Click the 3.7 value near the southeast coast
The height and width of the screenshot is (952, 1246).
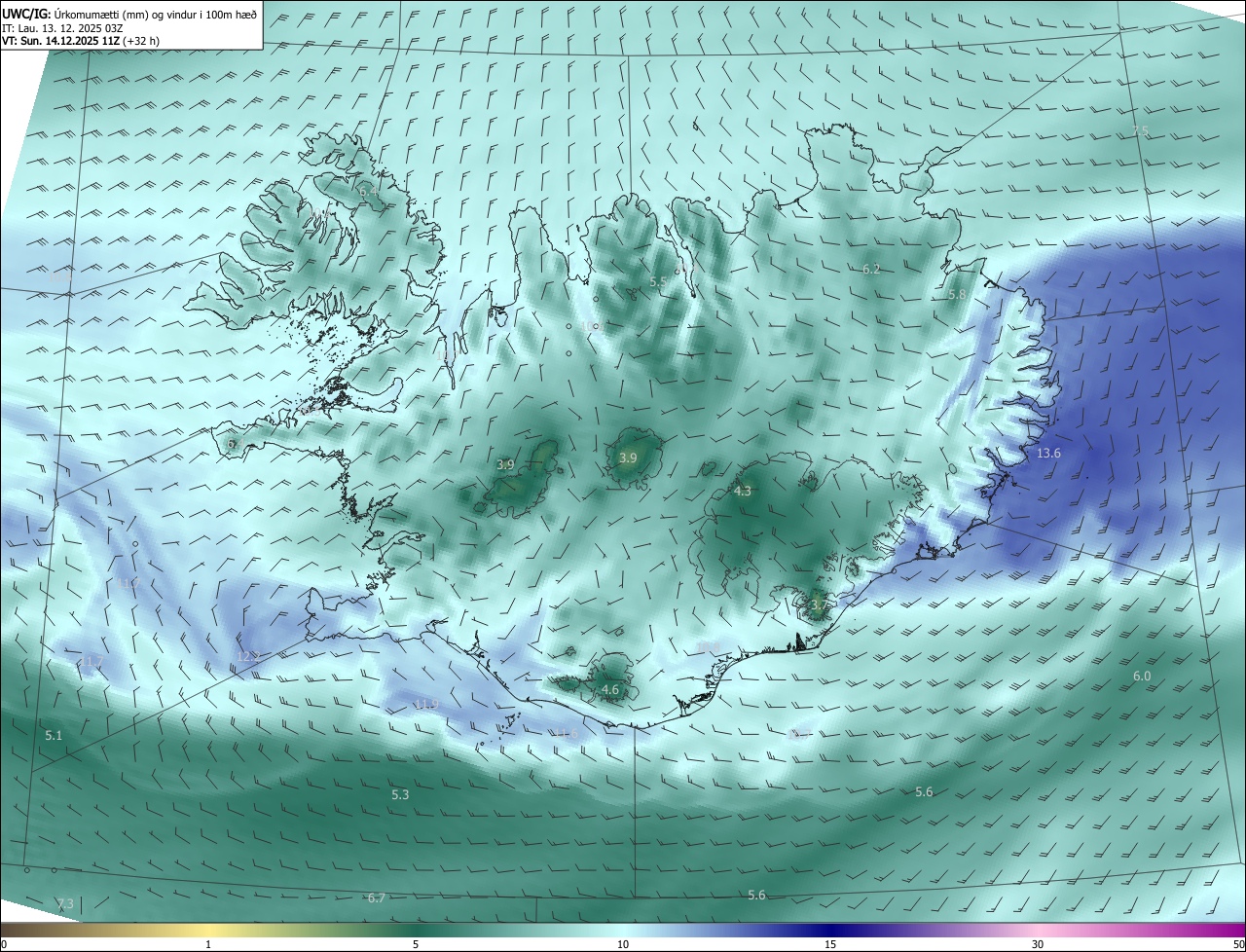click(819, 604)
